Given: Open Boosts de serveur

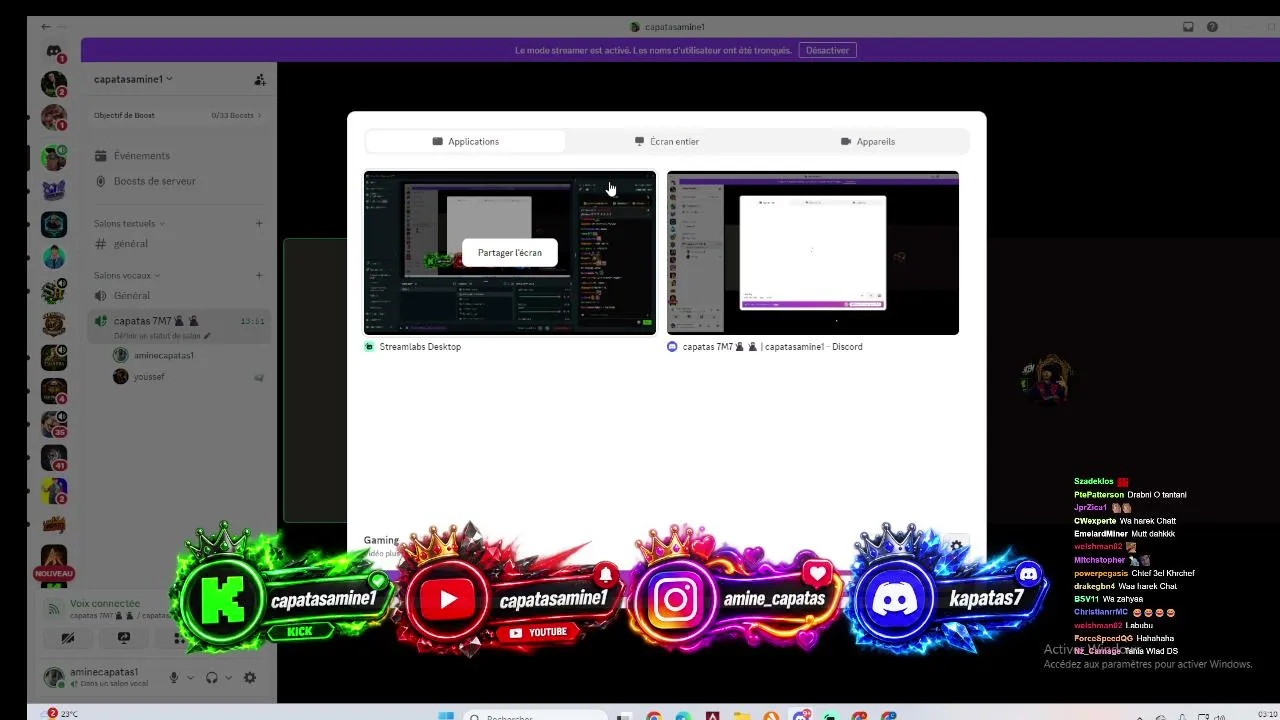Looking at the screenshot, I should [178, 181].
